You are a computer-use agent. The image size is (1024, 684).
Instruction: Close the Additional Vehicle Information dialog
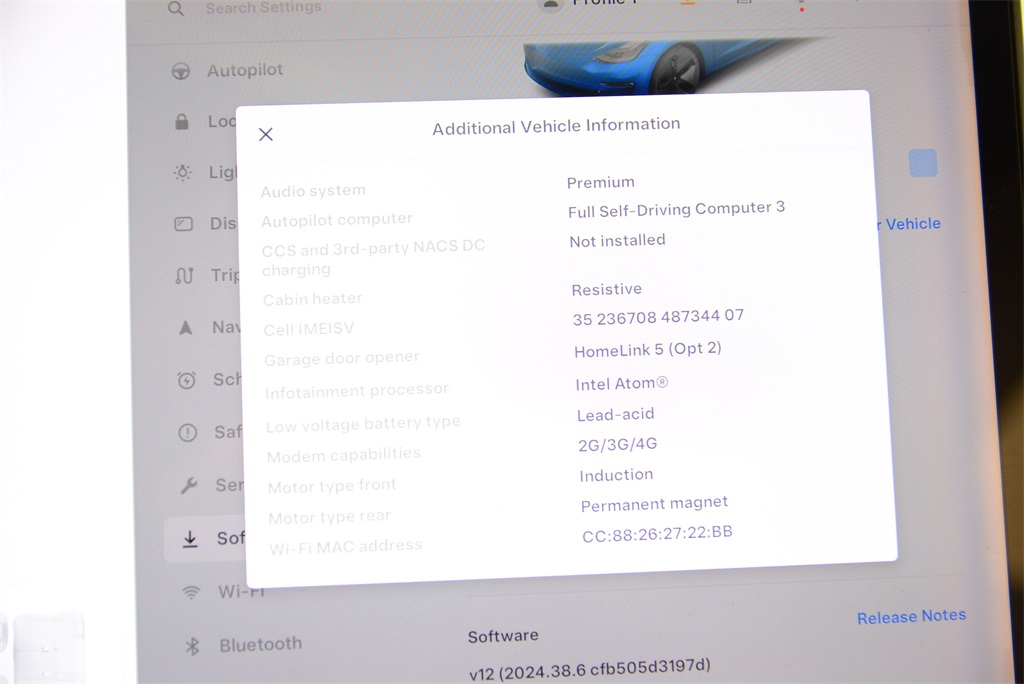coord(265,135)
